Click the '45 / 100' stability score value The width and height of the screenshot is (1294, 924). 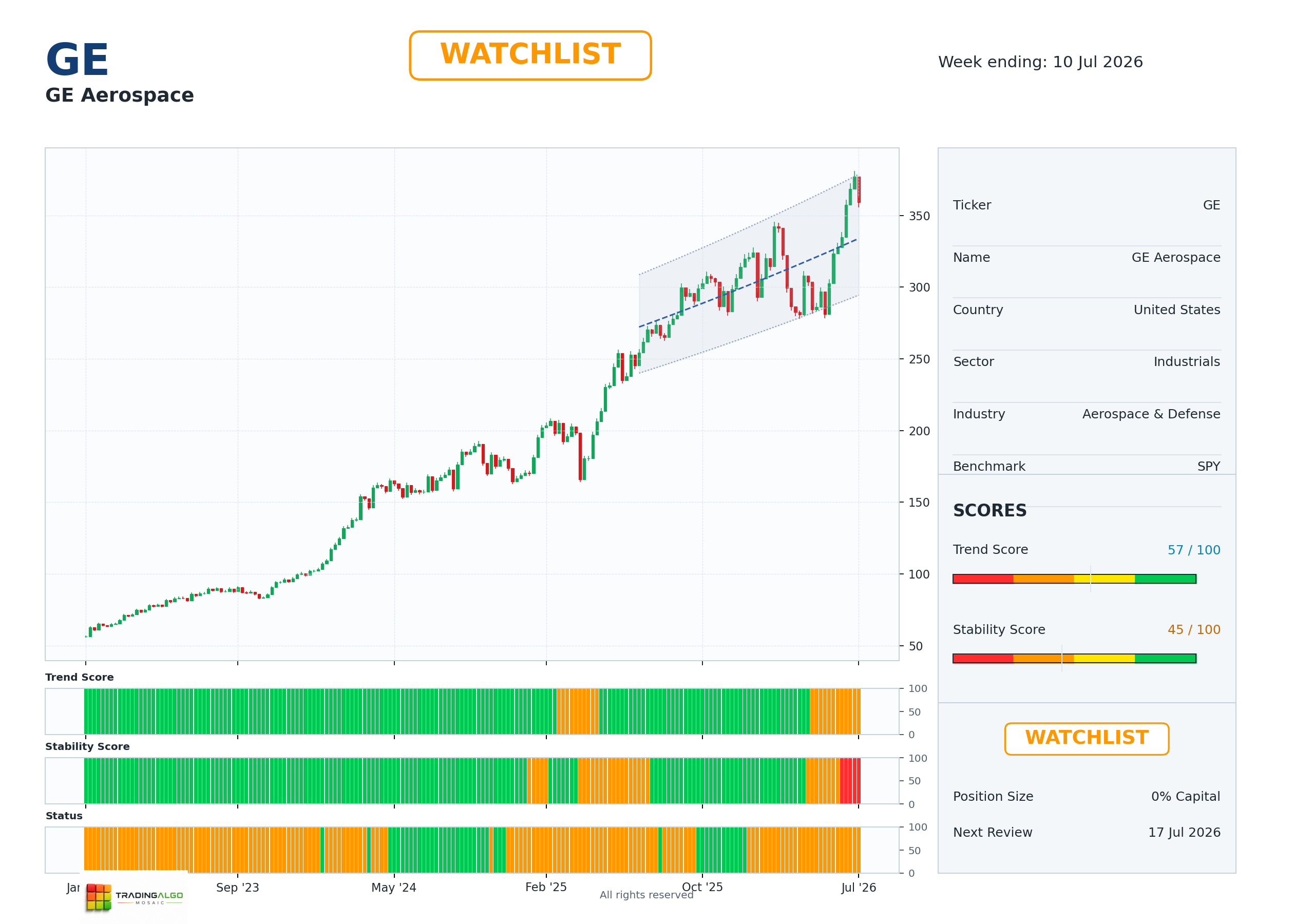click(x=1194, y=629)
